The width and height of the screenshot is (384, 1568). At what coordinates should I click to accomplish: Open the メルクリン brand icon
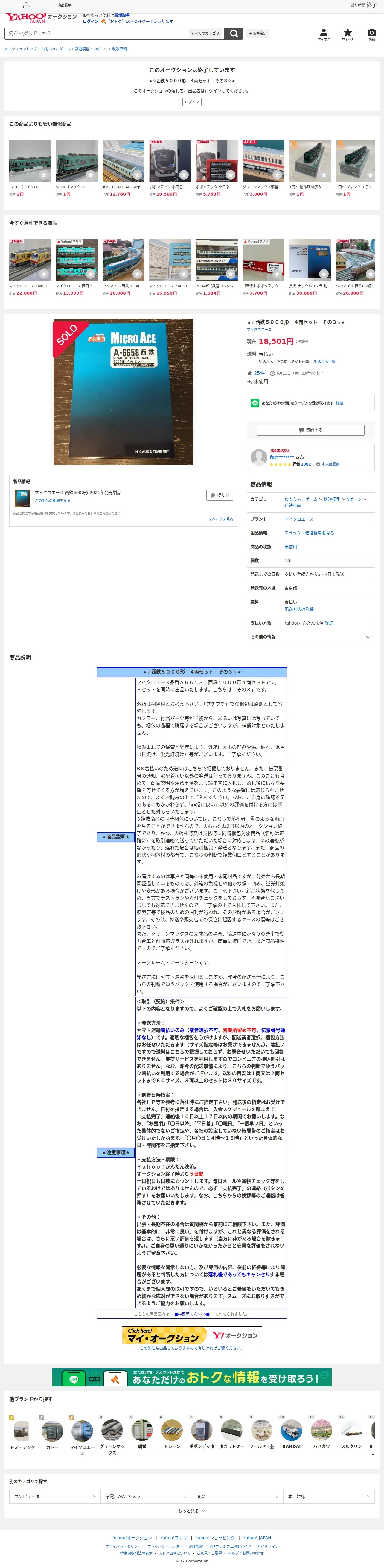(x=351, y=1430)
